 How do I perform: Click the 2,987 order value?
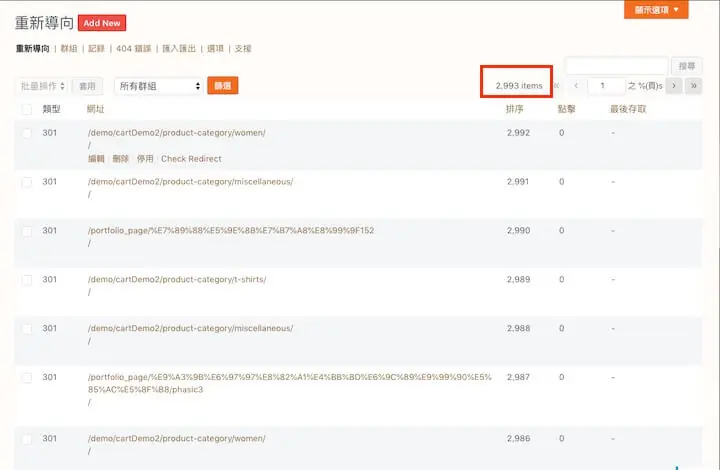point(518,377)
